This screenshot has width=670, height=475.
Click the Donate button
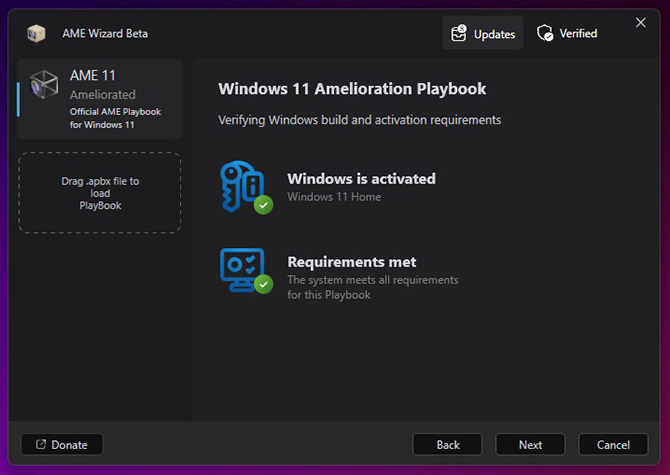pyautogui.click(x=62, y=445)
